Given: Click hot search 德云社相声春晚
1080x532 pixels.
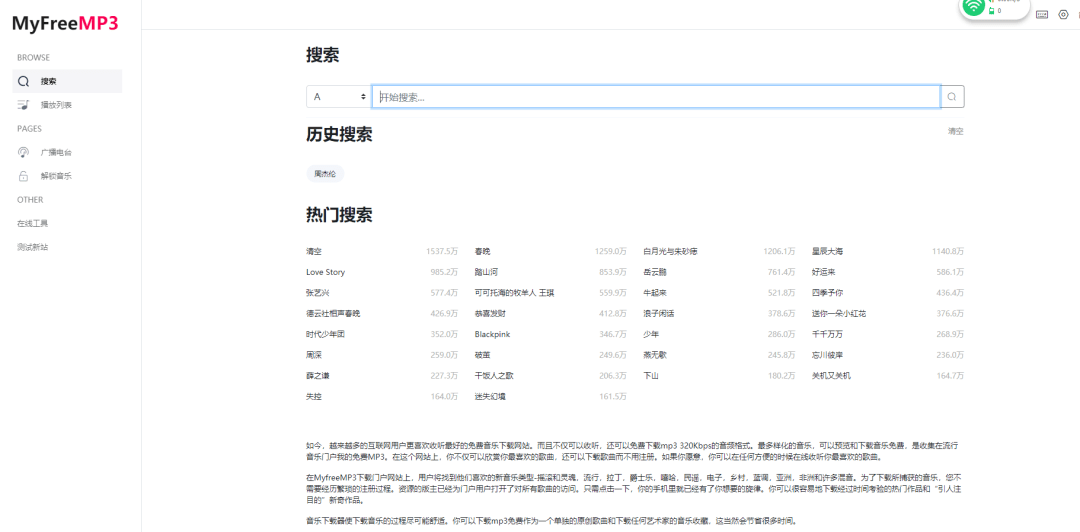Looking at the screenshot, I should click(x=333, y=314).
